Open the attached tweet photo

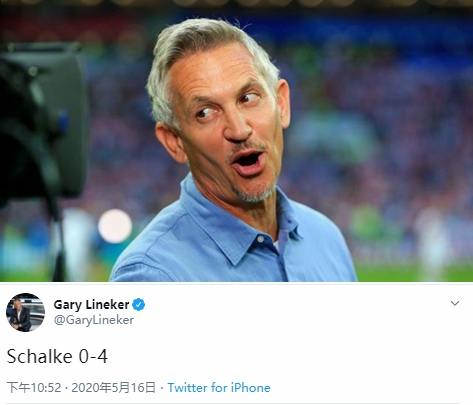236,141
